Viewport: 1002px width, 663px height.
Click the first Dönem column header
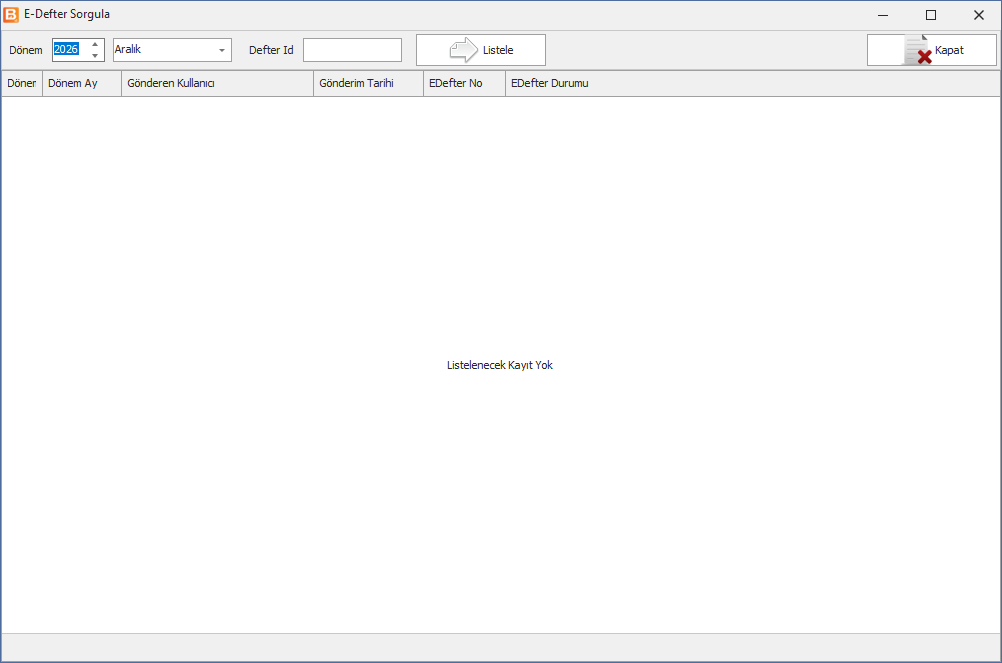click(x=22, y=84)
